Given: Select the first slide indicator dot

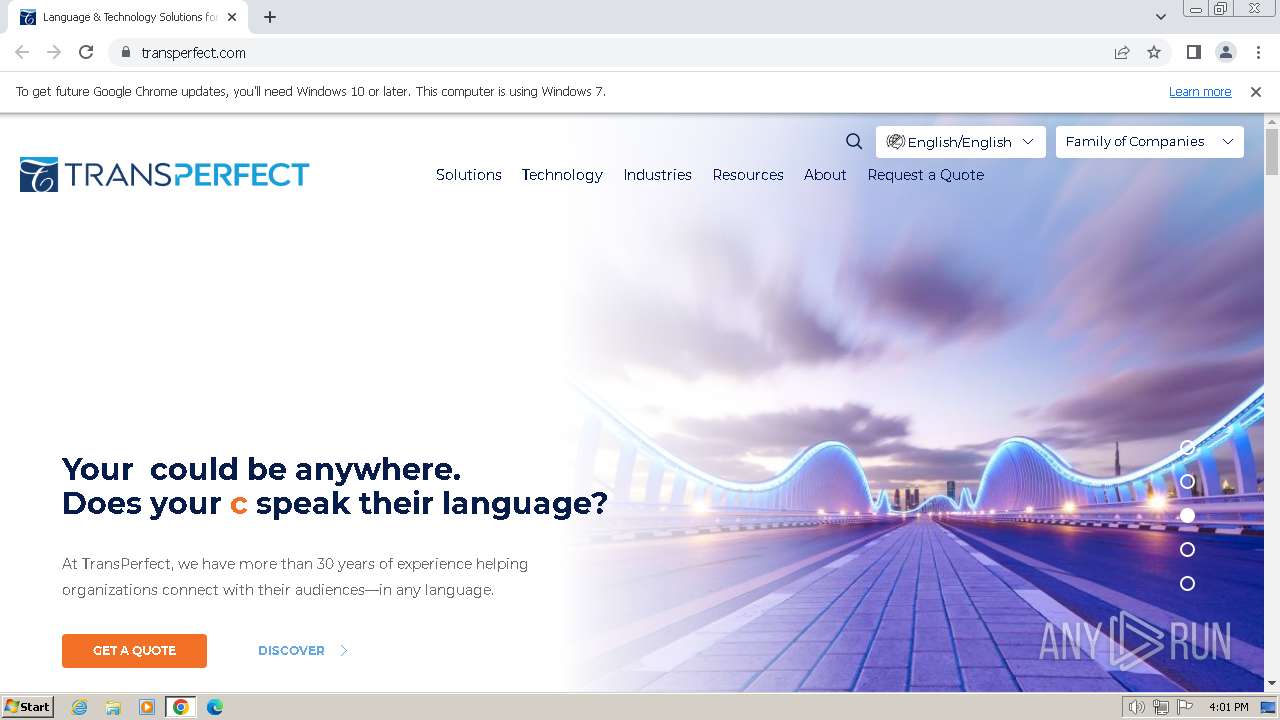Looking at the screenshot, I should [1187, 448].
